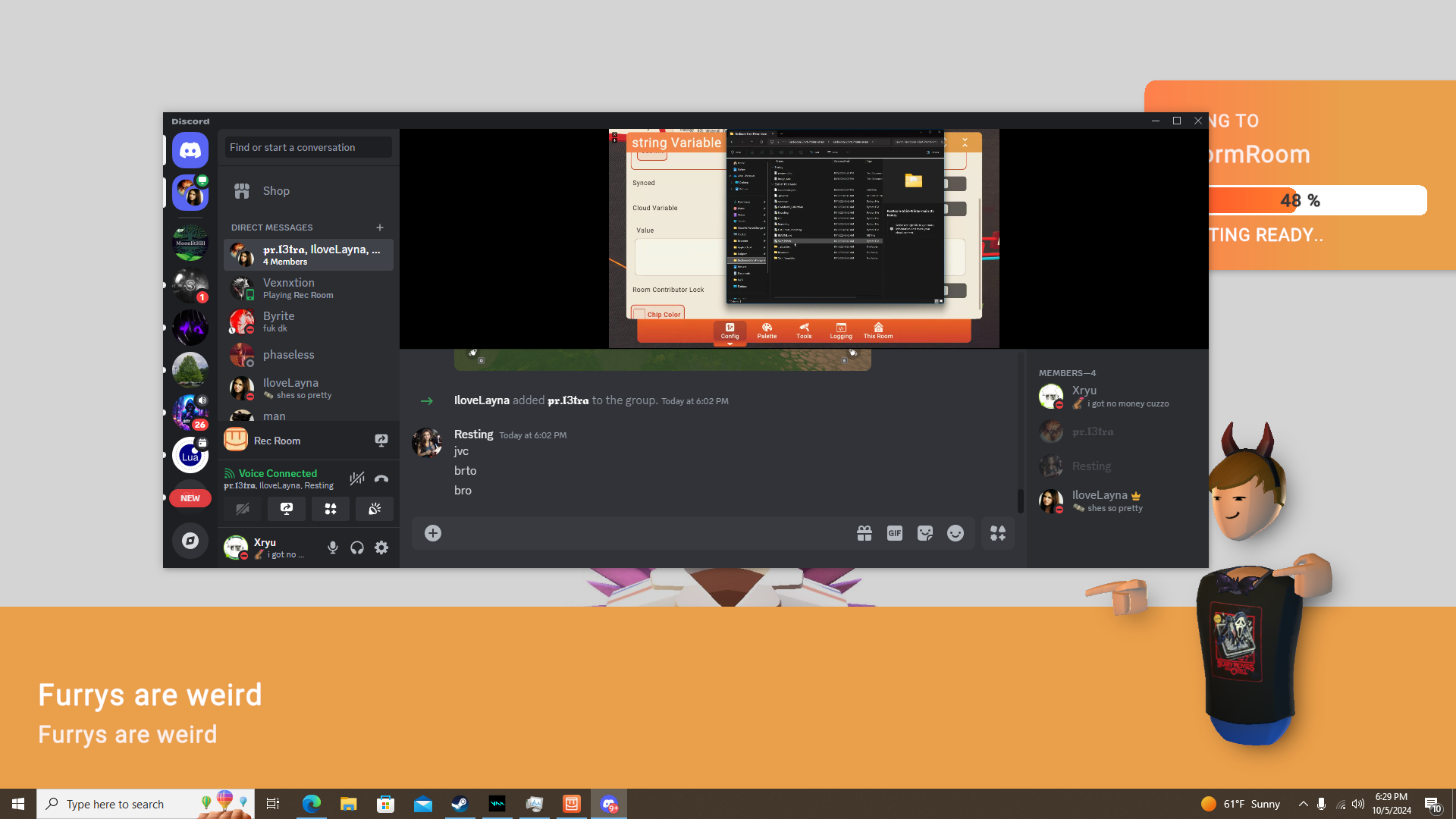Toggle noise suppression in voice panel

tap(356, 479)
